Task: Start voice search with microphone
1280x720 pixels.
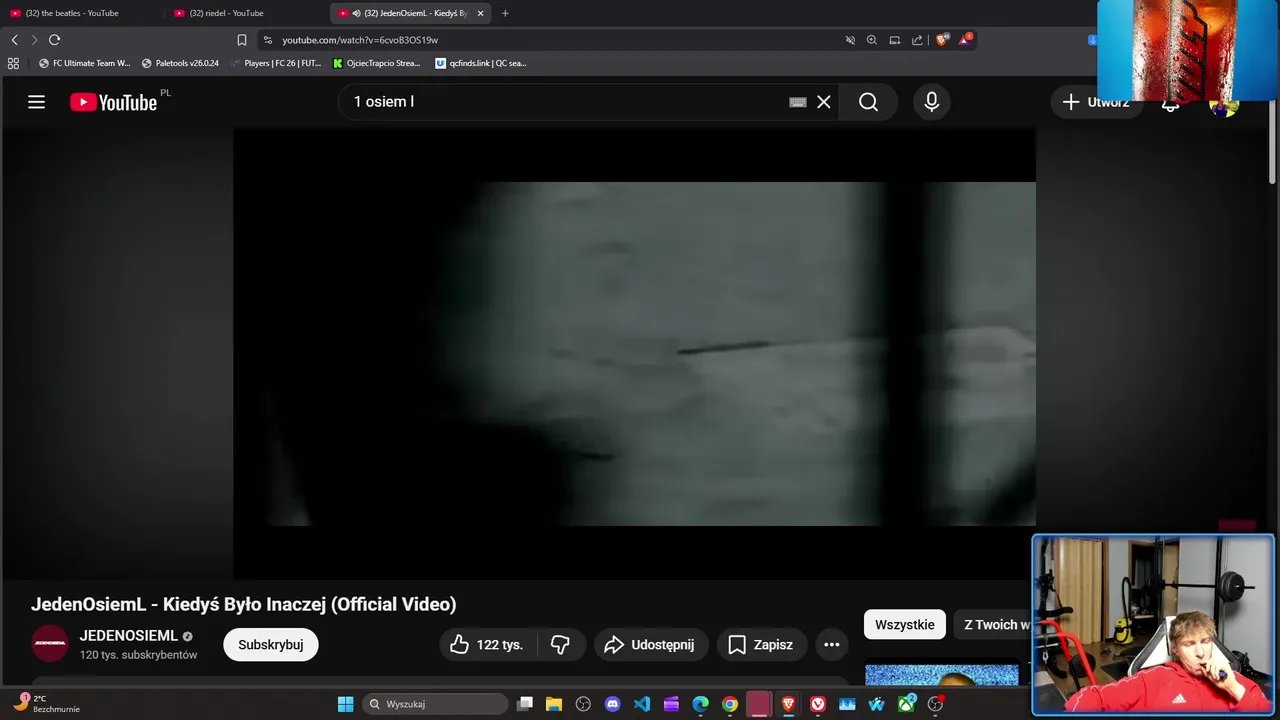Action: (931, 102)
